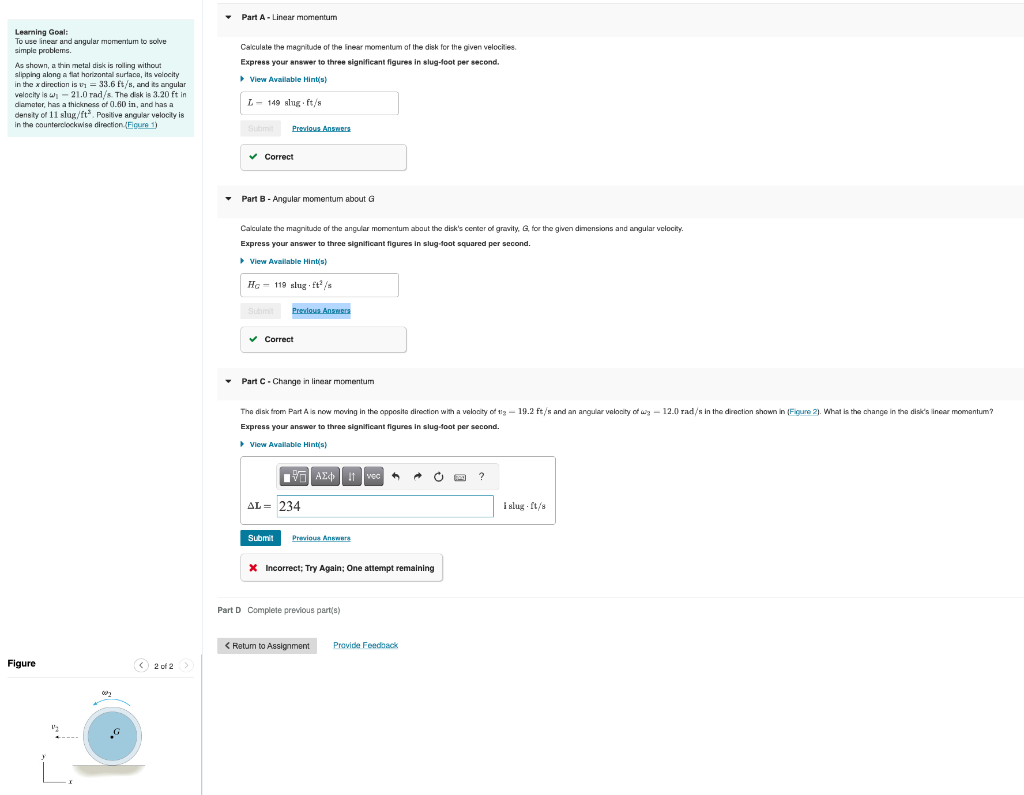Collapse Part C Change in linear momentum
This screenshot has width=1024, height=795.
[x=228, y=381]
